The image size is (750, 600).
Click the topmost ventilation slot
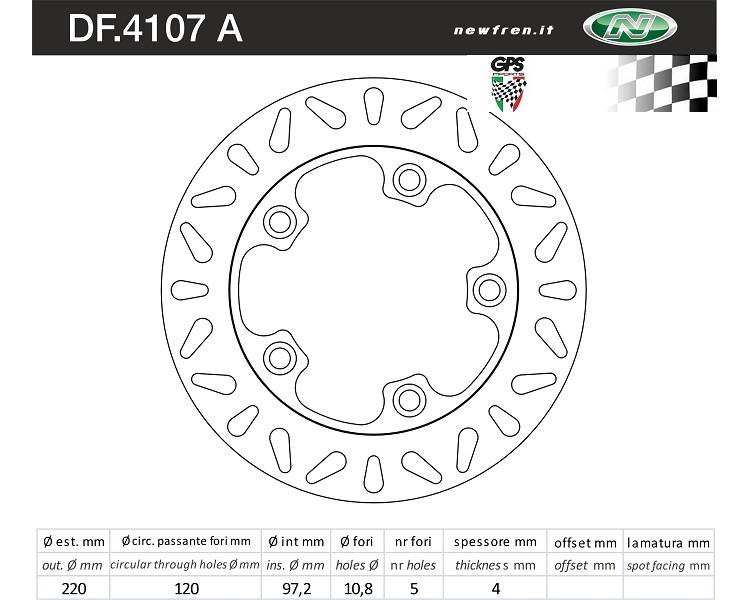point(374,106)
